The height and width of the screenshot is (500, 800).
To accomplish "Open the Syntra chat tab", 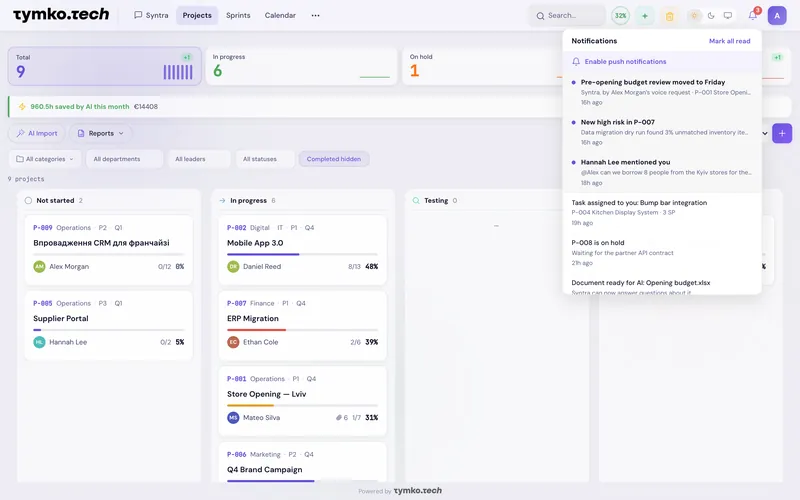I will [x=151, y=15].
